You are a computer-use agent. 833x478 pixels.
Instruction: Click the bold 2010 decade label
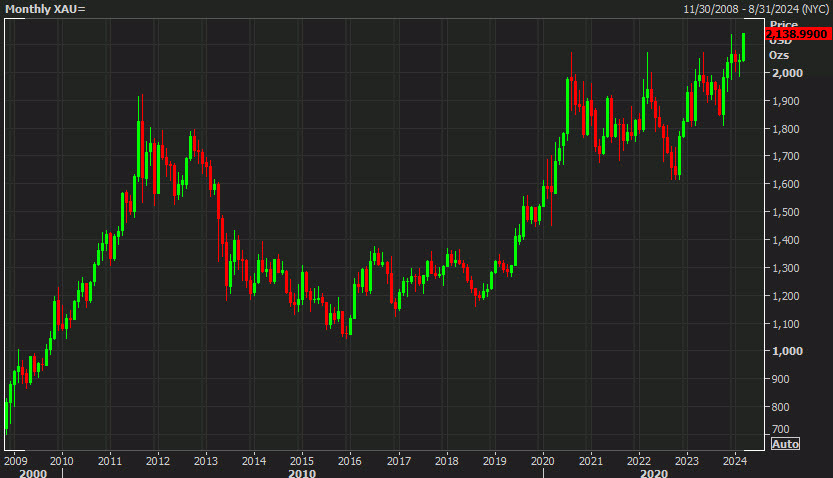(x=302, y=473)
